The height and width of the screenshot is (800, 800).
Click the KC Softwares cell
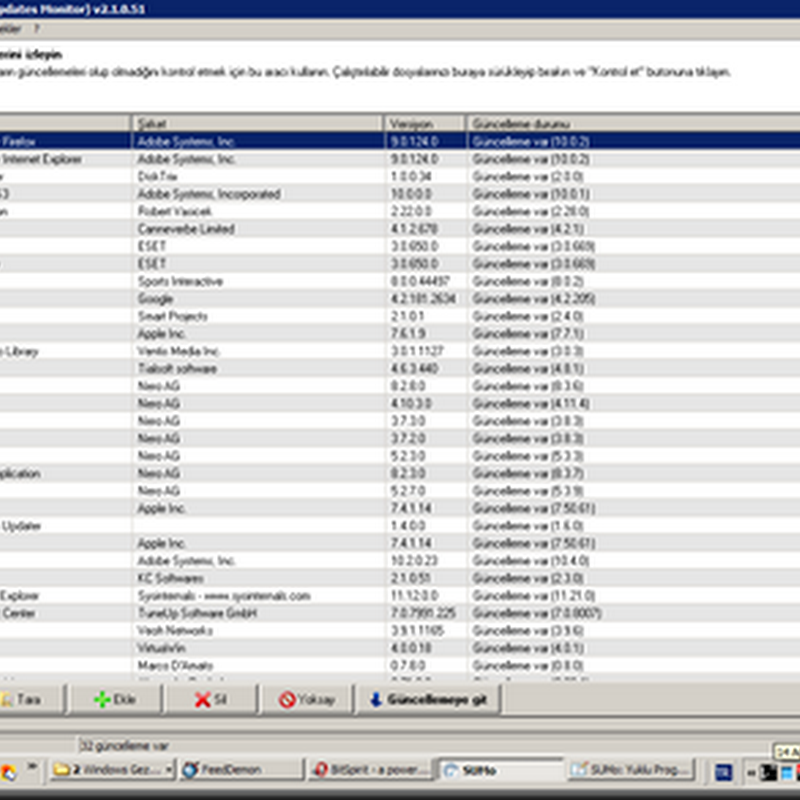pyautogui.click(x=258, y=578)
